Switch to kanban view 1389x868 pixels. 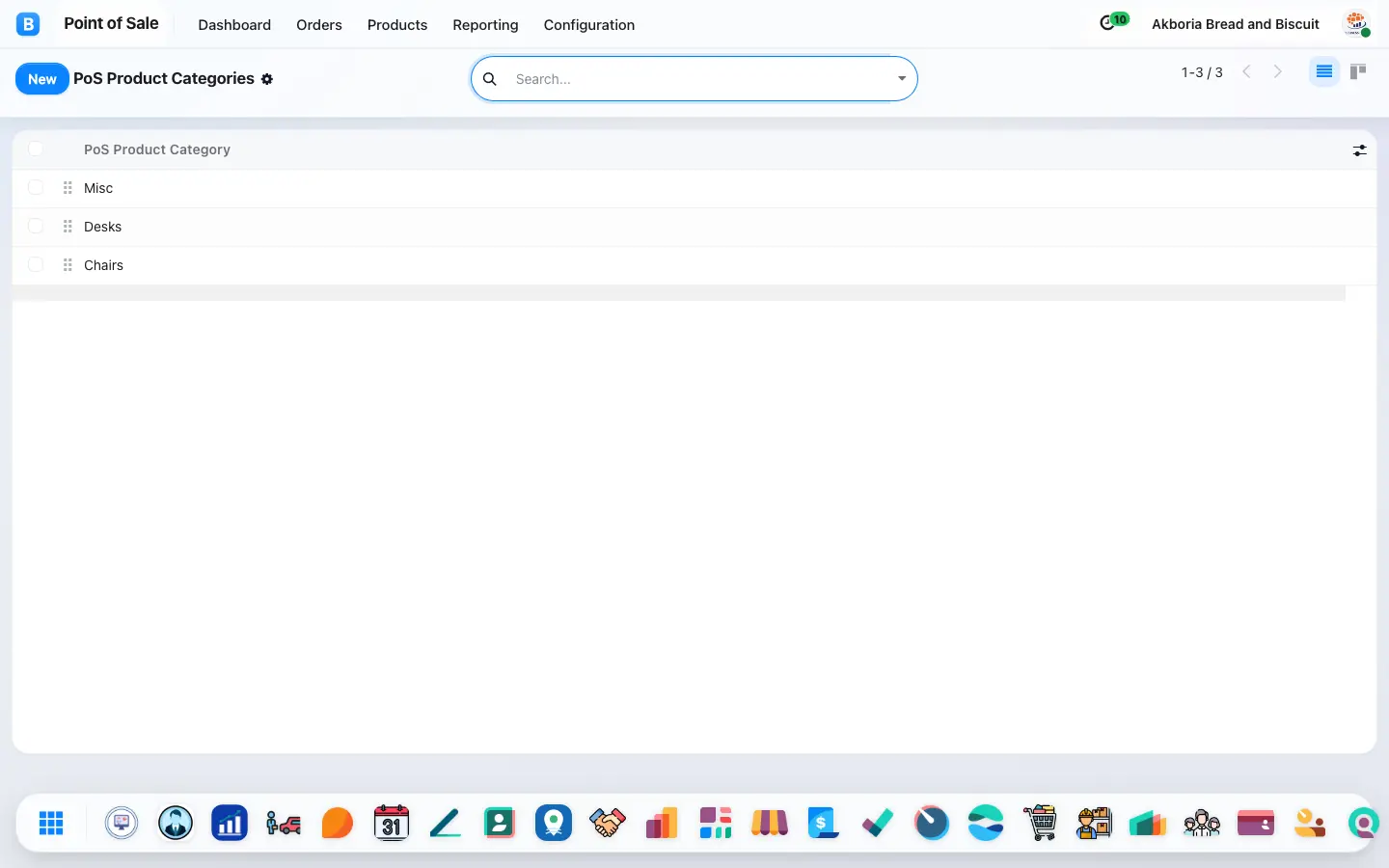1358,71
